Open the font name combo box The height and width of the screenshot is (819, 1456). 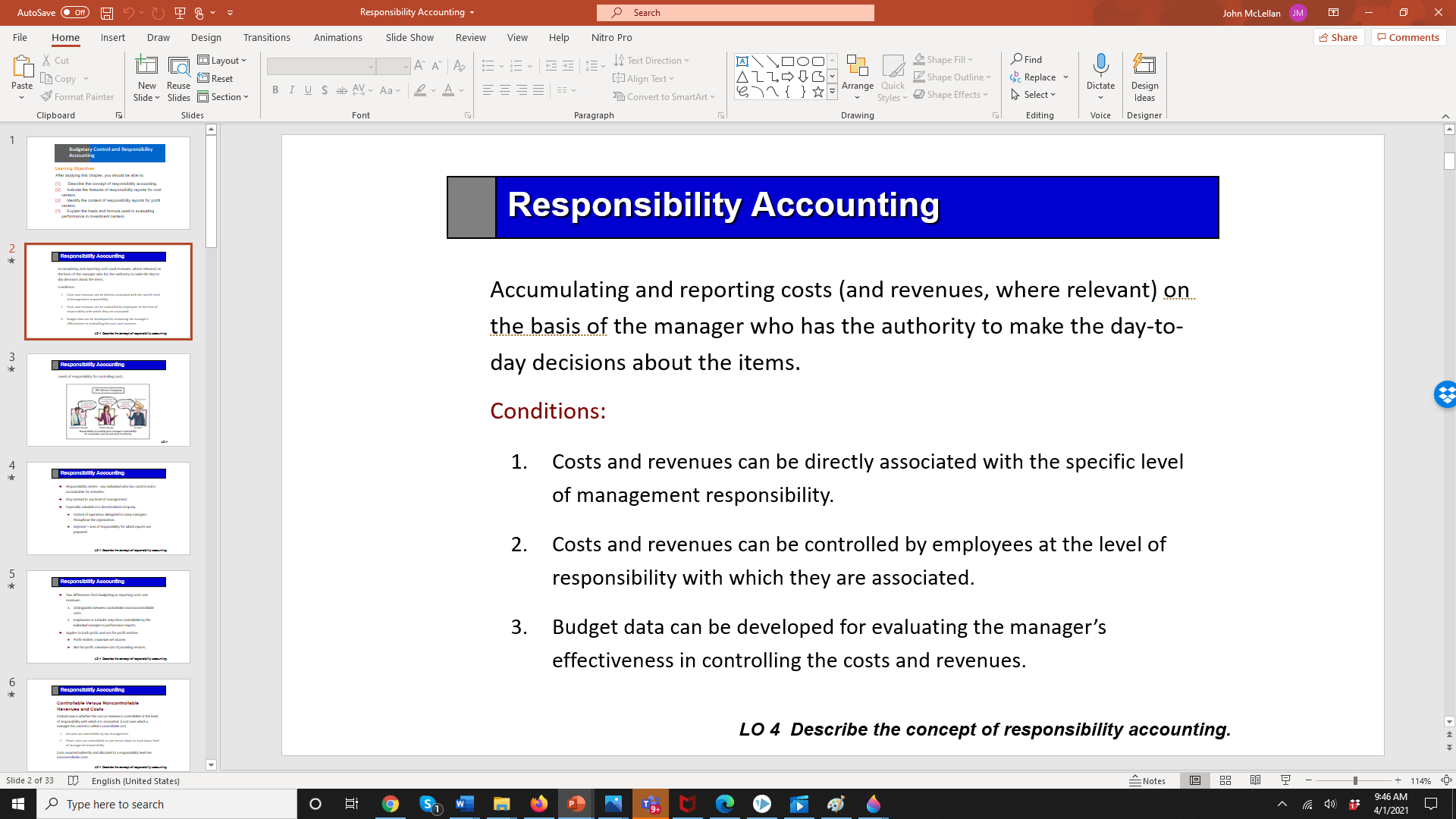click(x=322, y=66)
